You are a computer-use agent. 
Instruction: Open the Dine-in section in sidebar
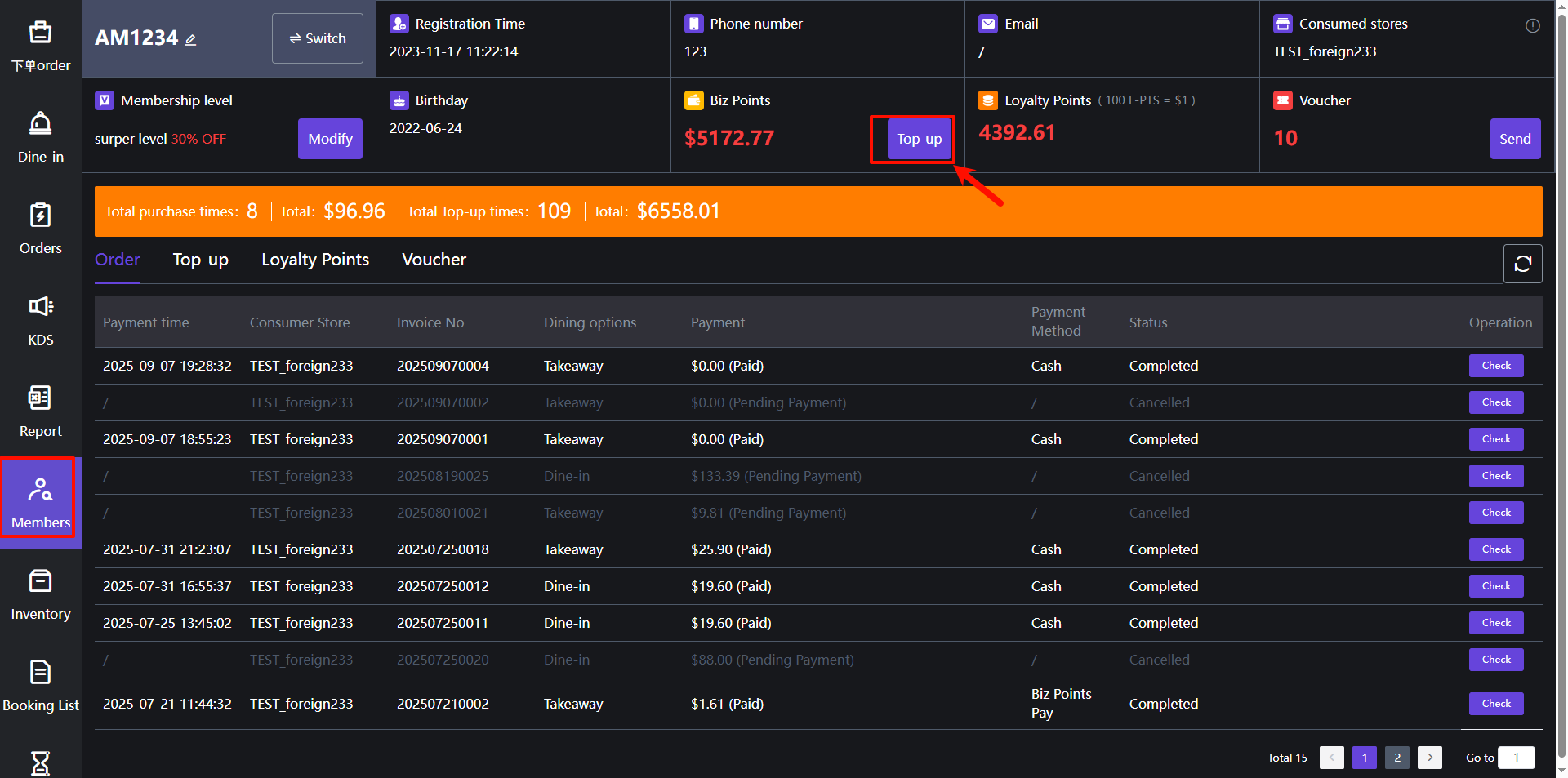[x=40, y=137]
